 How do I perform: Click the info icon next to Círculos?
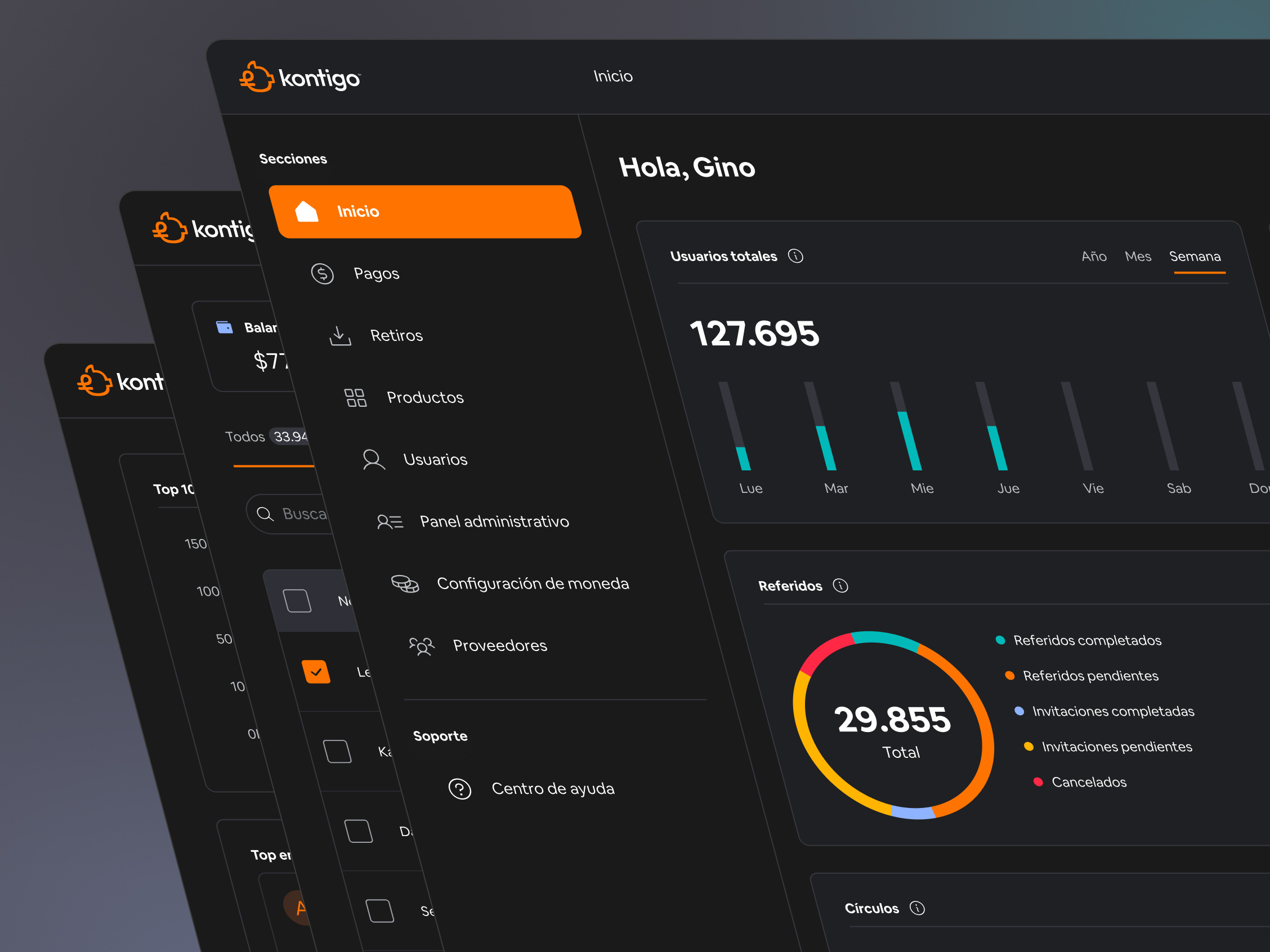[x=917, y=908]
